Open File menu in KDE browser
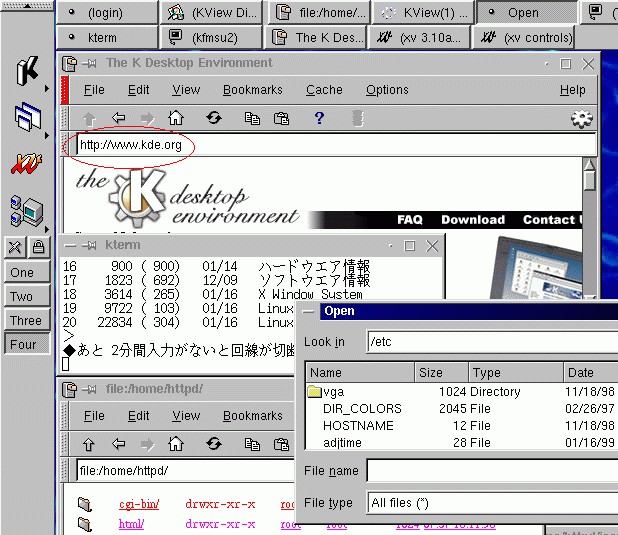The width and height of the screenshot is (618, 535). [x=94, y=90]
